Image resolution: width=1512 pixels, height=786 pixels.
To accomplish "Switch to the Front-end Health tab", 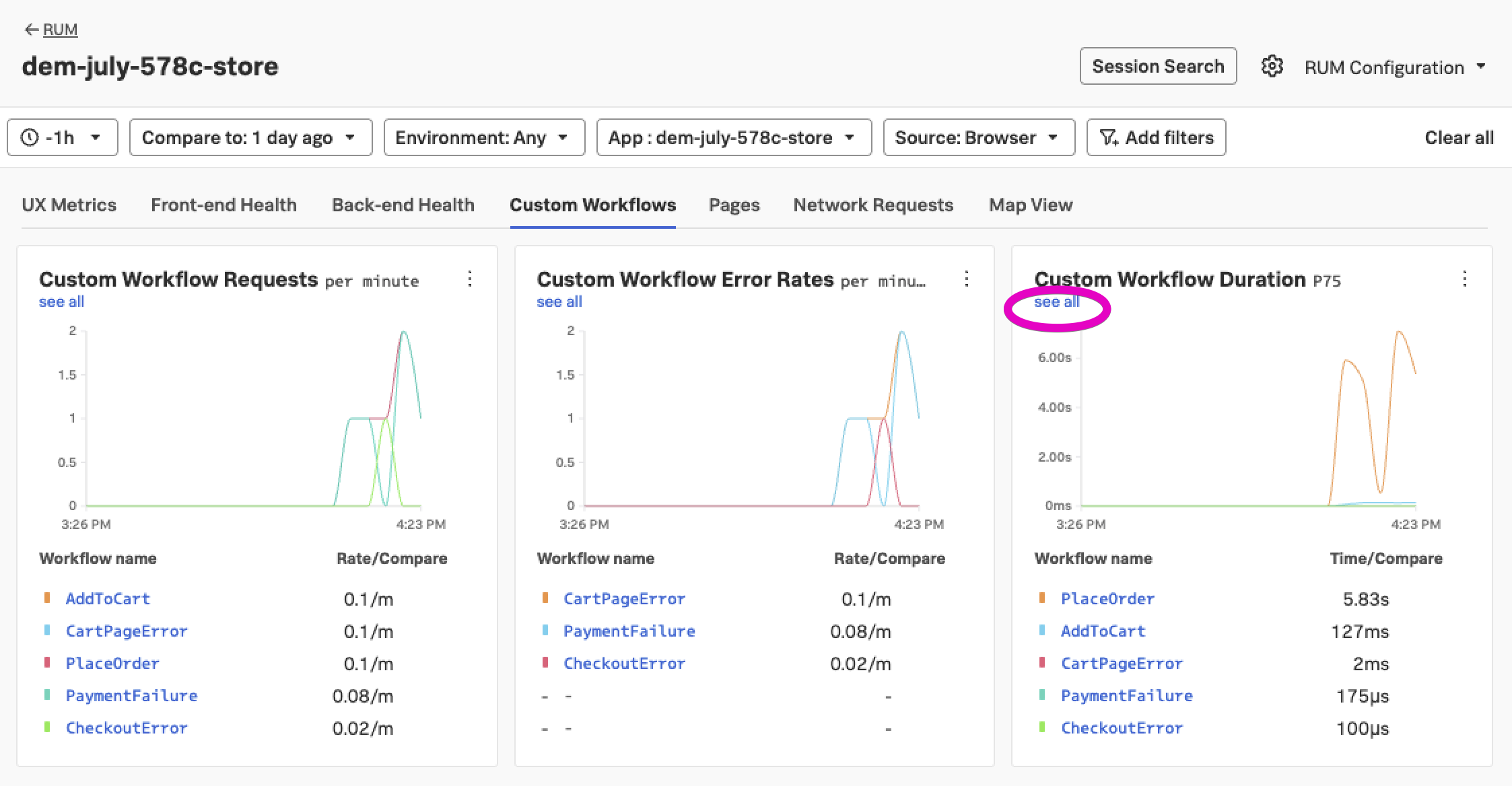I will pos(224,205).
